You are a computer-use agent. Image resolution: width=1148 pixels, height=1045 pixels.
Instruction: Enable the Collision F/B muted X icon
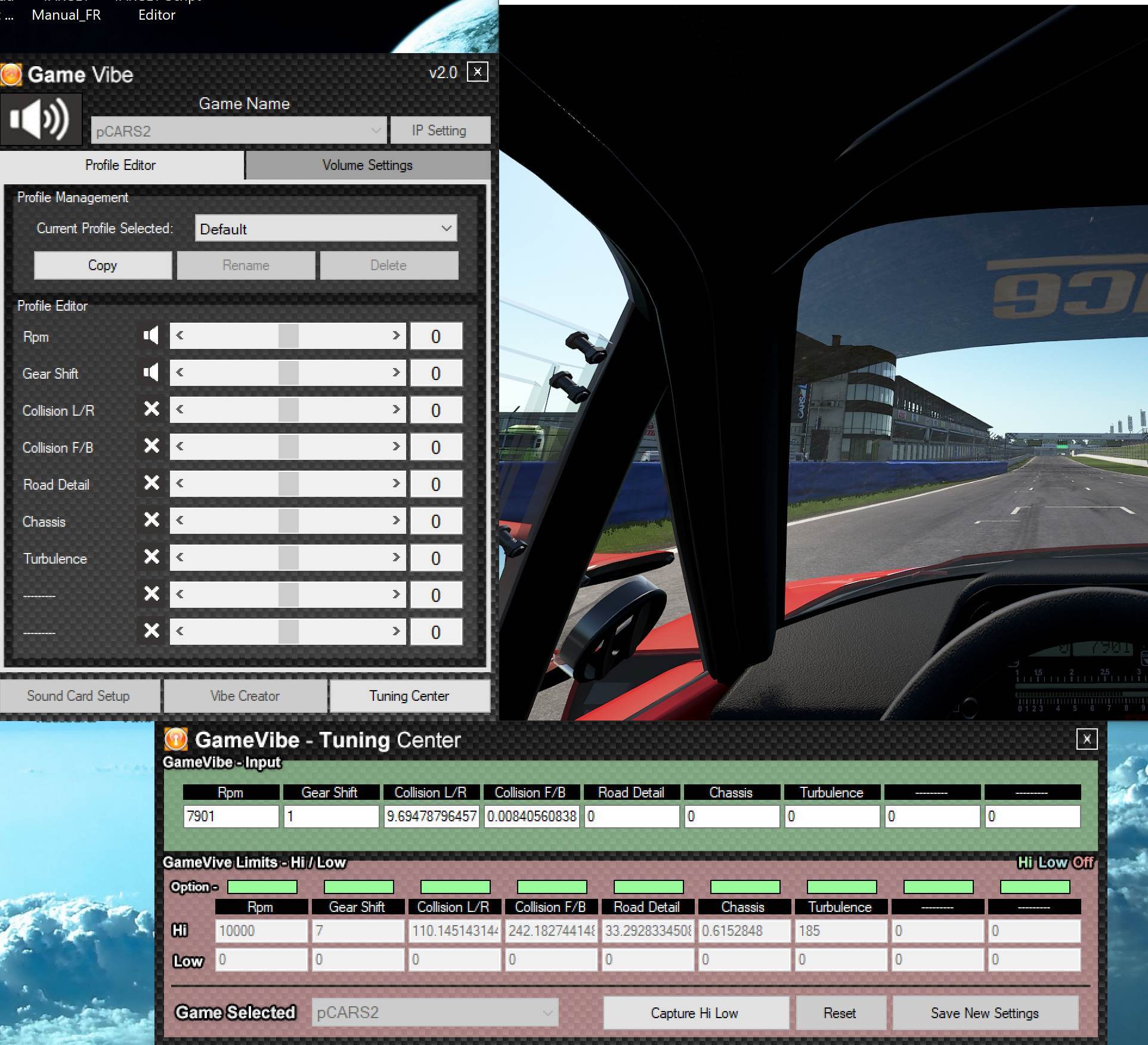point(152,446)
